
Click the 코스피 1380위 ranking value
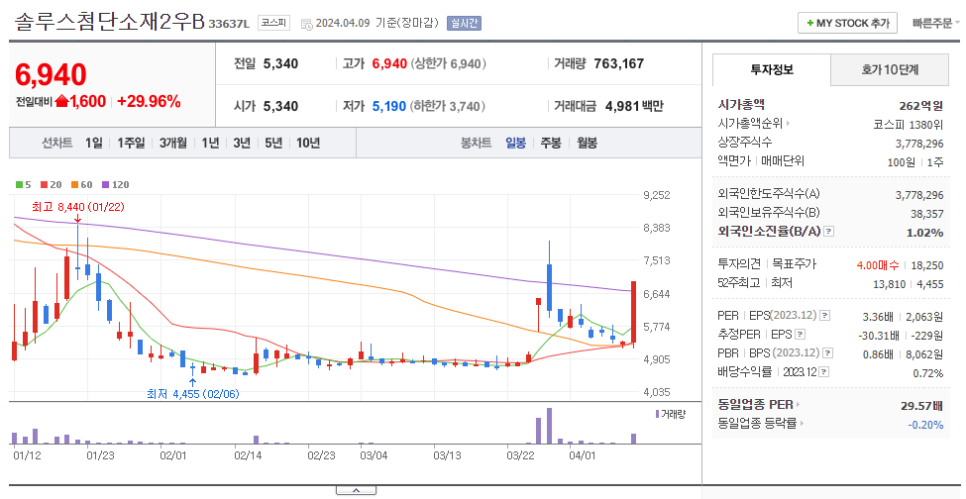908,124
